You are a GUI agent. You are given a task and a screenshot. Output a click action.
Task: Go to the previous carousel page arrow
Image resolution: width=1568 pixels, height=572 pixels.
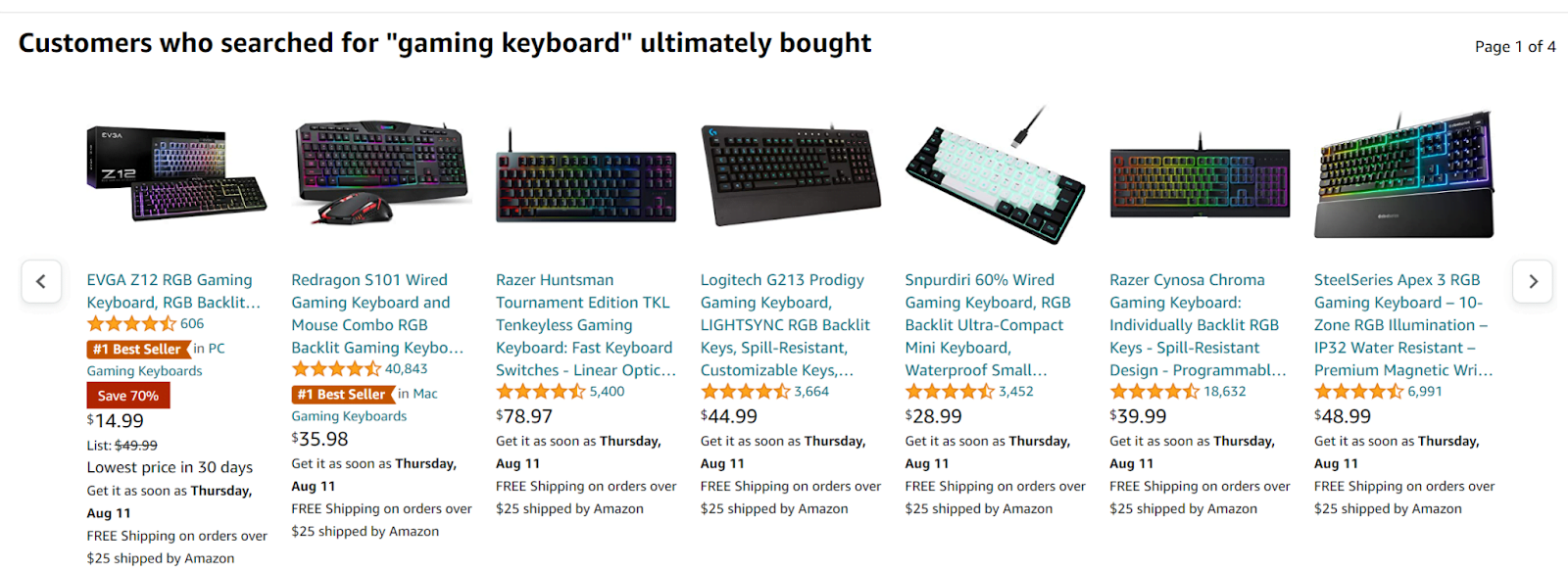tap(41, 281)
